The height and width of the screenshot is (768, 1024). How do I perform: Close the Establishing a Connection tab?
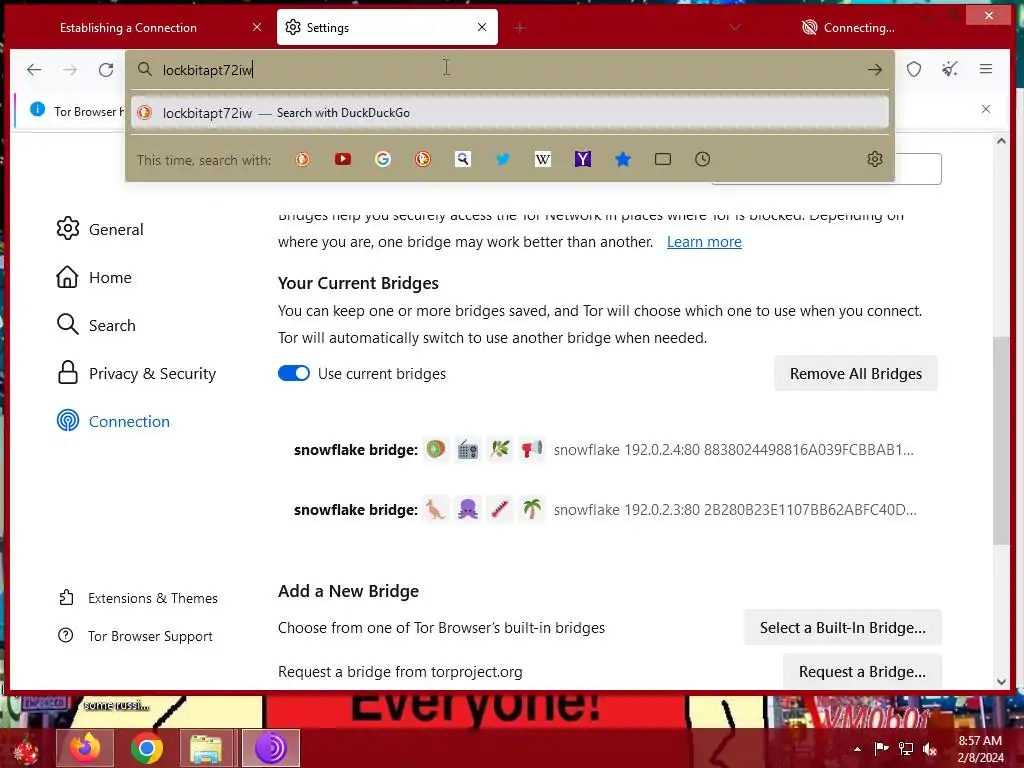pyautogui.click(x=257, y=27)
